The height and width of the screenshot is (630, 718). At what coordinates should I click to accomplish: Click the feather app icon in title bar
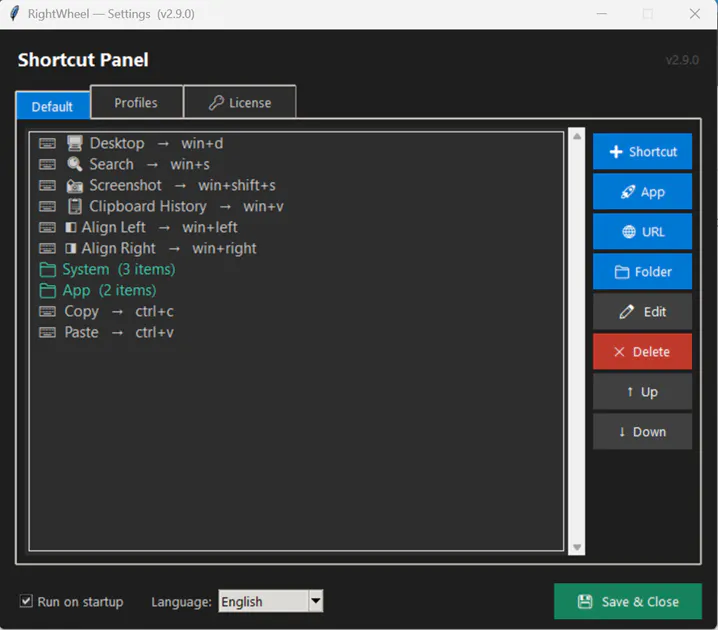point(14,14)
